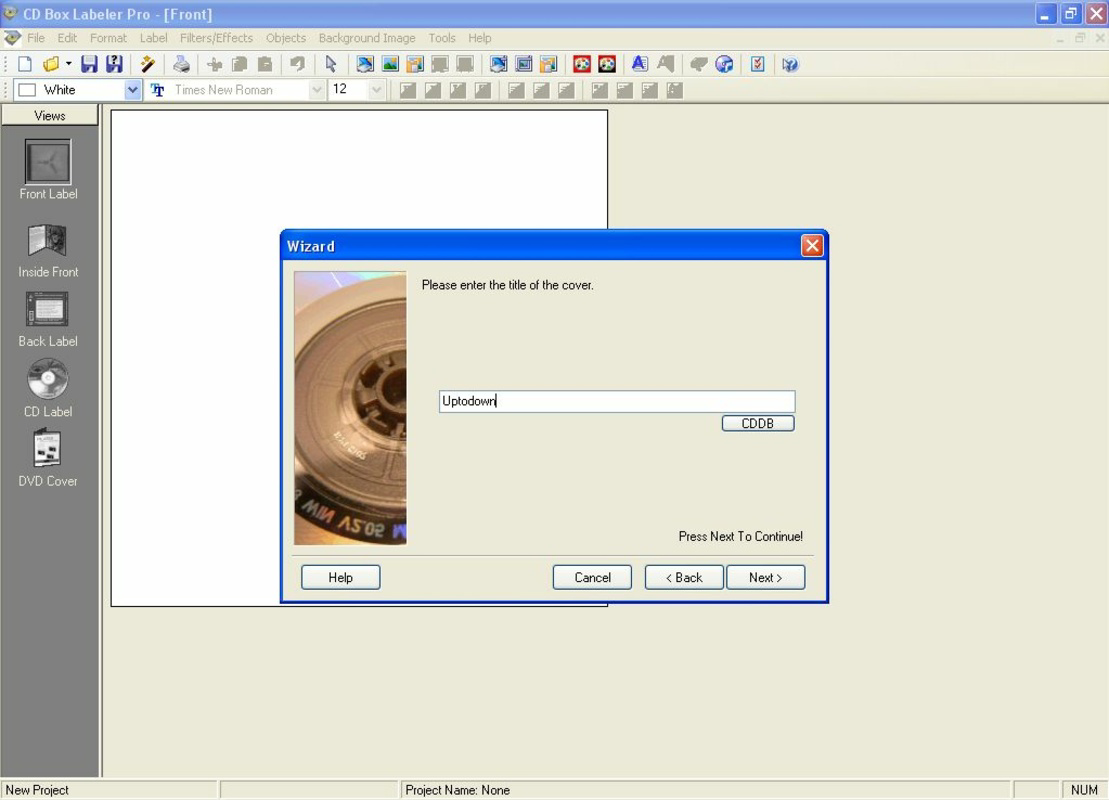Click the Cancel button in Wizard

(592, 577)
